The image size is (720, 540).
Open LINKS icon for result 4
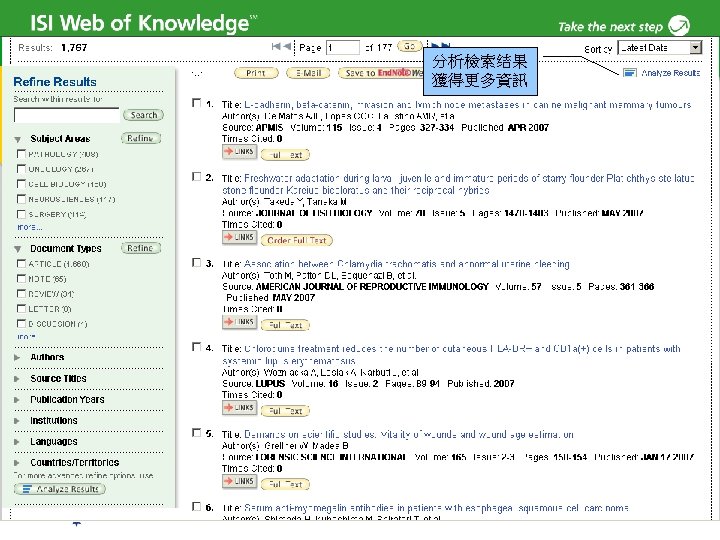[x=239, y=408]
